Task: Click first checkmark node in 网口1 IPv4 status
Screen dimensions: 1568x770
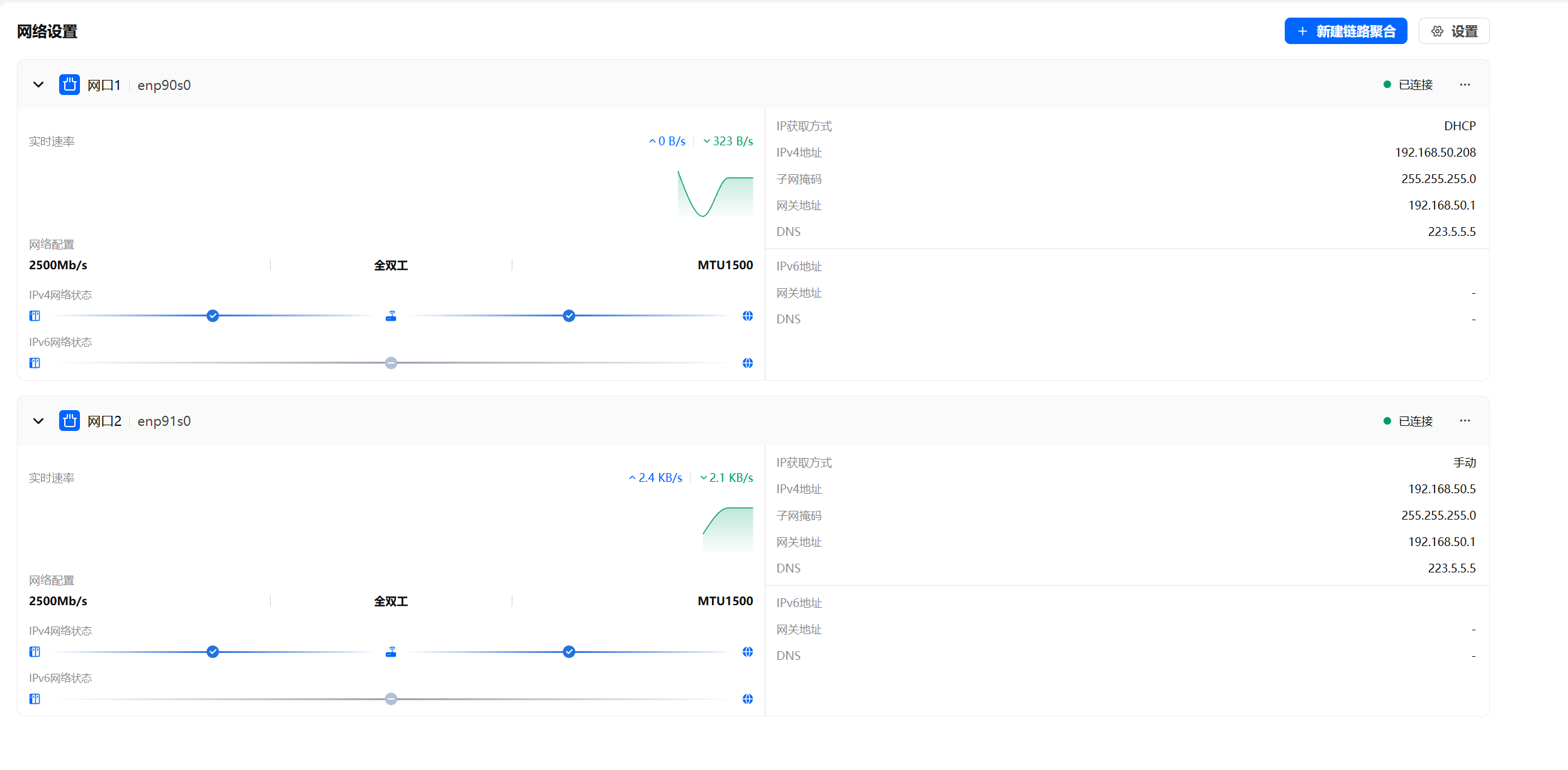Action: [x=213, y=316]
